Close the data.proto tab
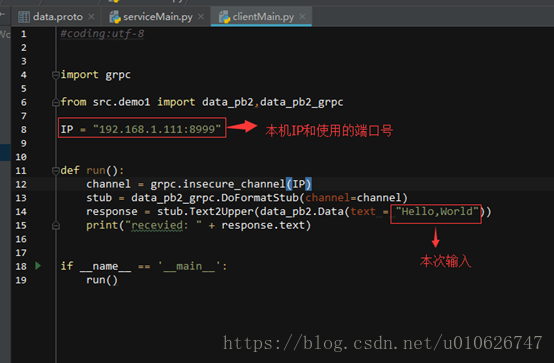The image size is (554, 363). [92, 17]
